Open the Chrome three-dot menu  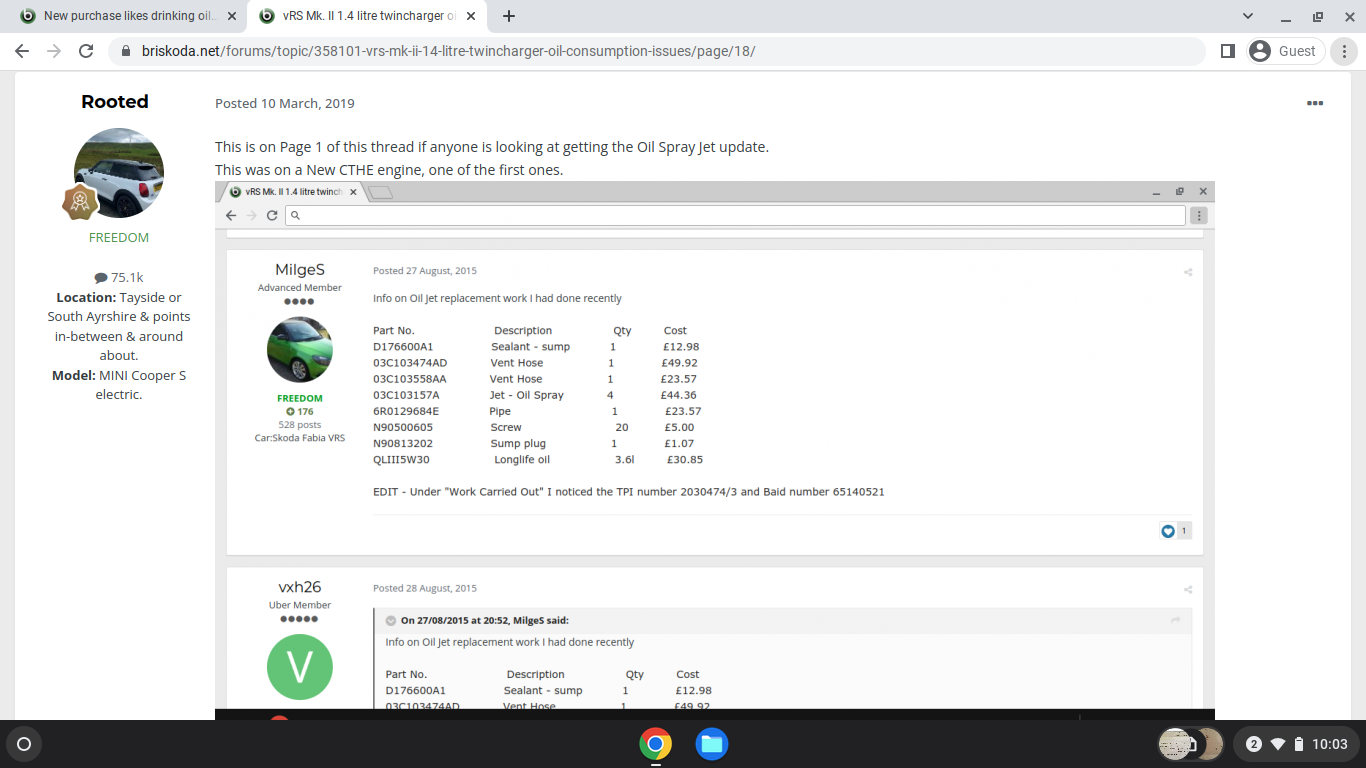[x=1345, y=51]
